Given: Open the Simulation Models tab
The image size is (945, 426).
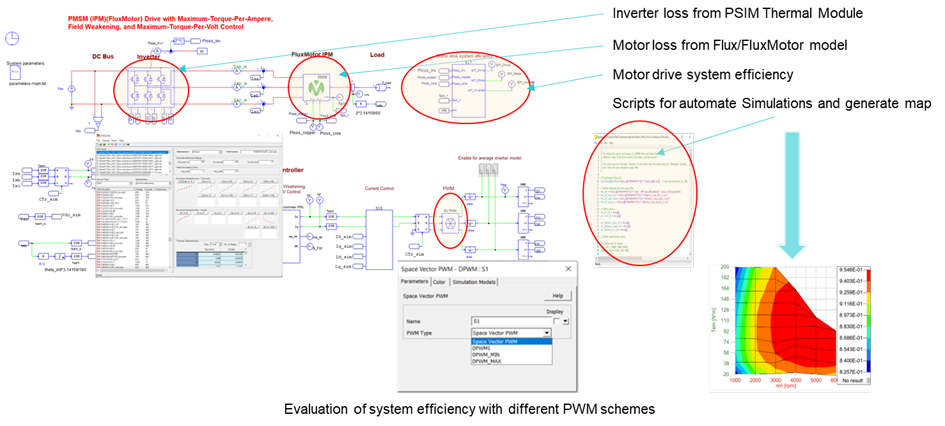Looking at the screenshot, I should (473, 281).
